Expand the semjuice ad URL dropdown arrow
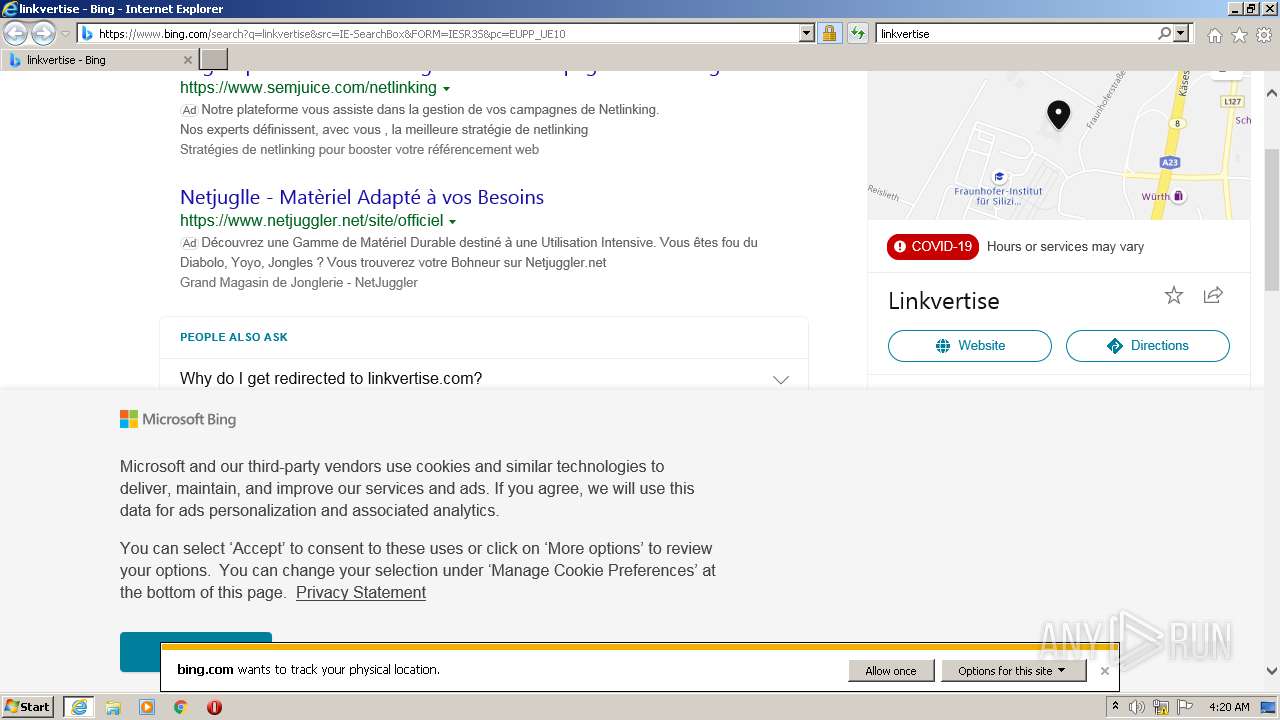Viewport: 1280px width, 720px height. click(x=446, y=88)
